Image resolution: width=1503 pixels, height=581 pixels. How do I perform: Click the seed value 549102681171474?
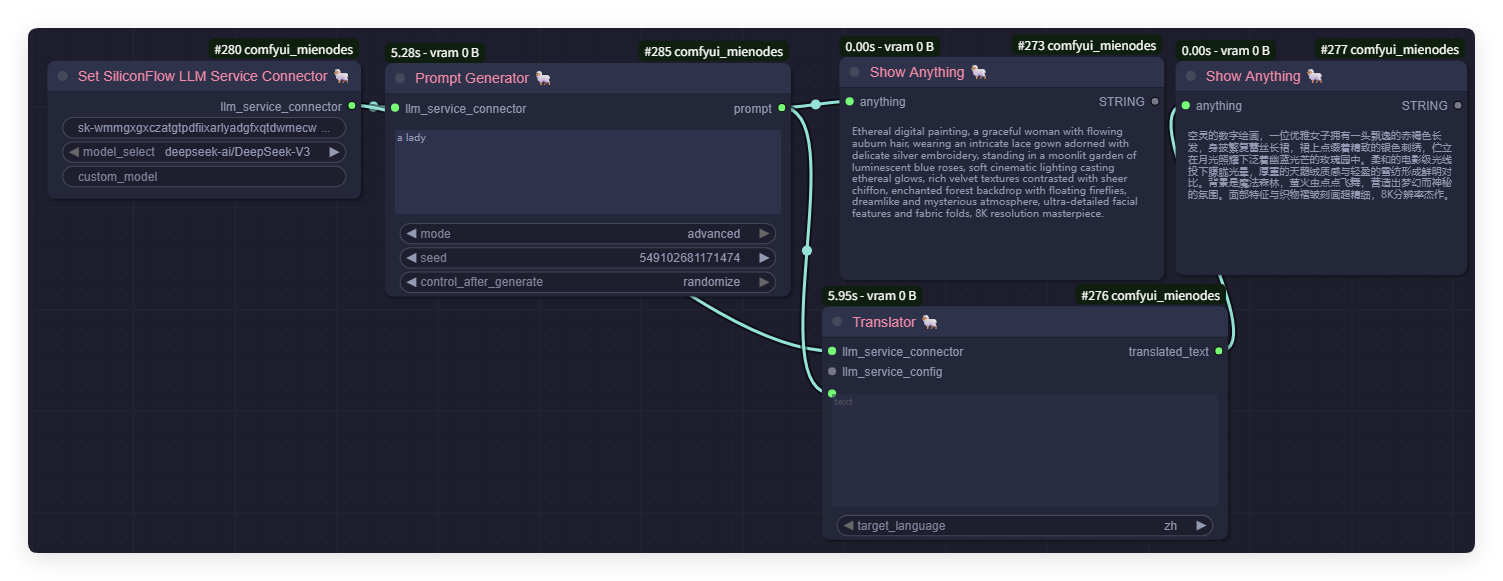[x=690, y=258]
